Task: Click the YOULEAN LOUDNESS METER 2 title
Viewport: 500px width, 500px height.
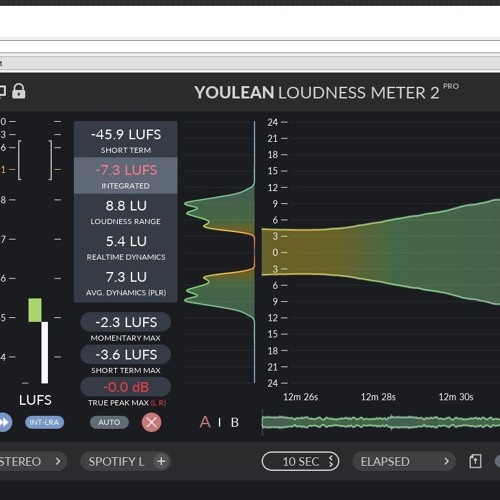Action: click(x=316, y=93)
